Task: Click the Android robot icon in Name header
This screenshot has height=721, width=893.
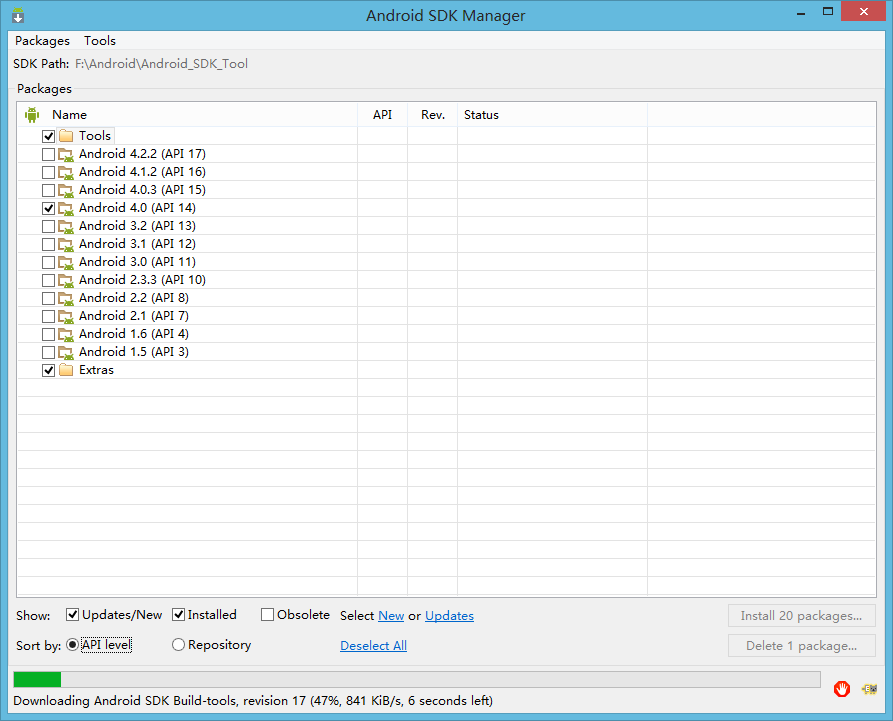Action: 32,114
